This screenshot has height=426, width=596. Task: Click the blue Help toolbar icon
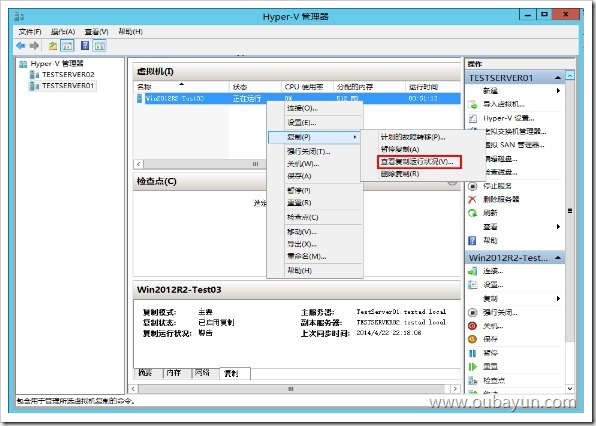click(85, 46)
